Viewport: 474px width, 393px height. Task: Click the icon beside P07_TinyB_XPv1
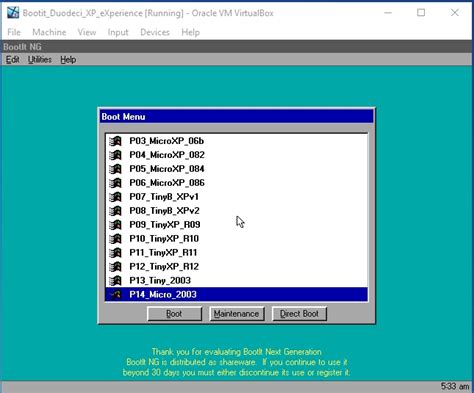point(115,197)
